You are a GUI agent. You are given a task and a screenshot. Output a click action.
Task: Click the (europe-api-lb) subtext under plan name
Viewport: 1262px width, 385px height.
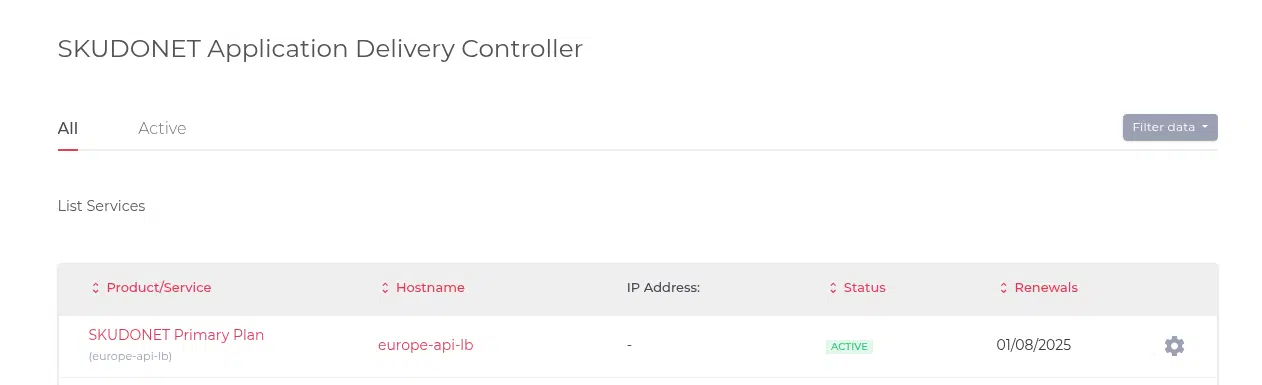tap(130, 356)
